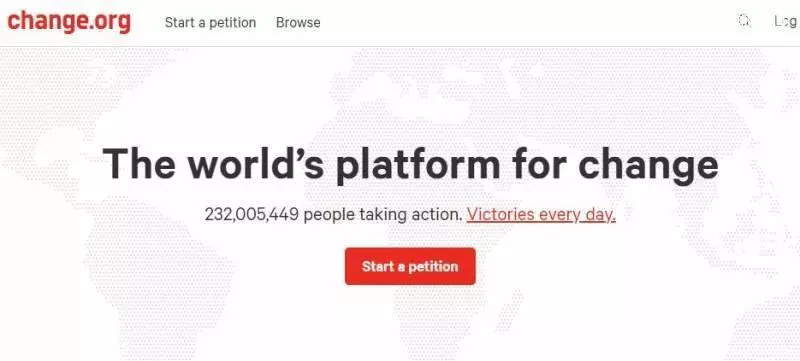Click the word 'change' in the headline
This screenshot has width=800, height=361.
pyautogui.click(x=648, y=164)
